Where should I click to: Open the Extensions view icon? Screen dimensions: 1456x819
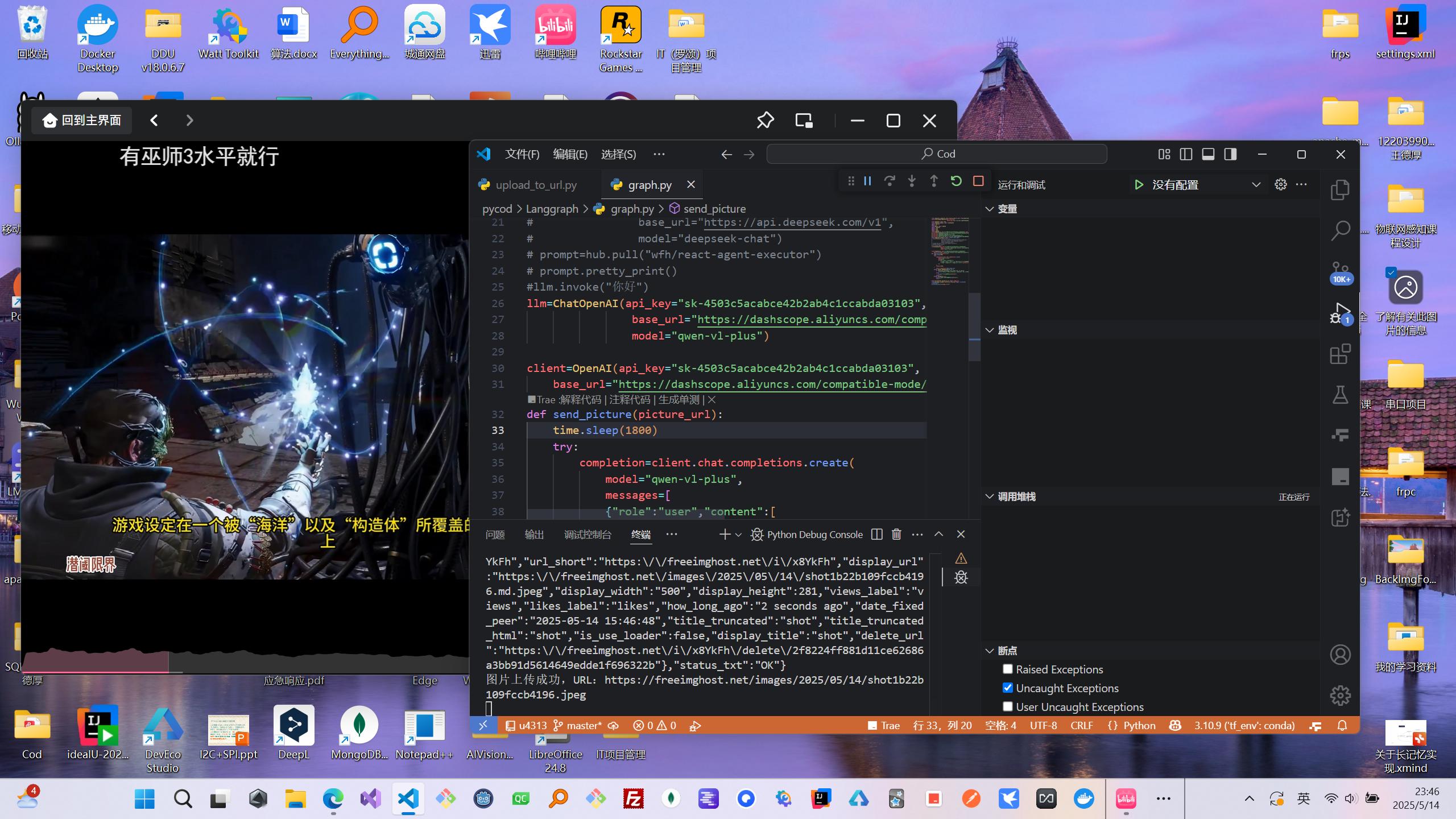[1340, 354]
